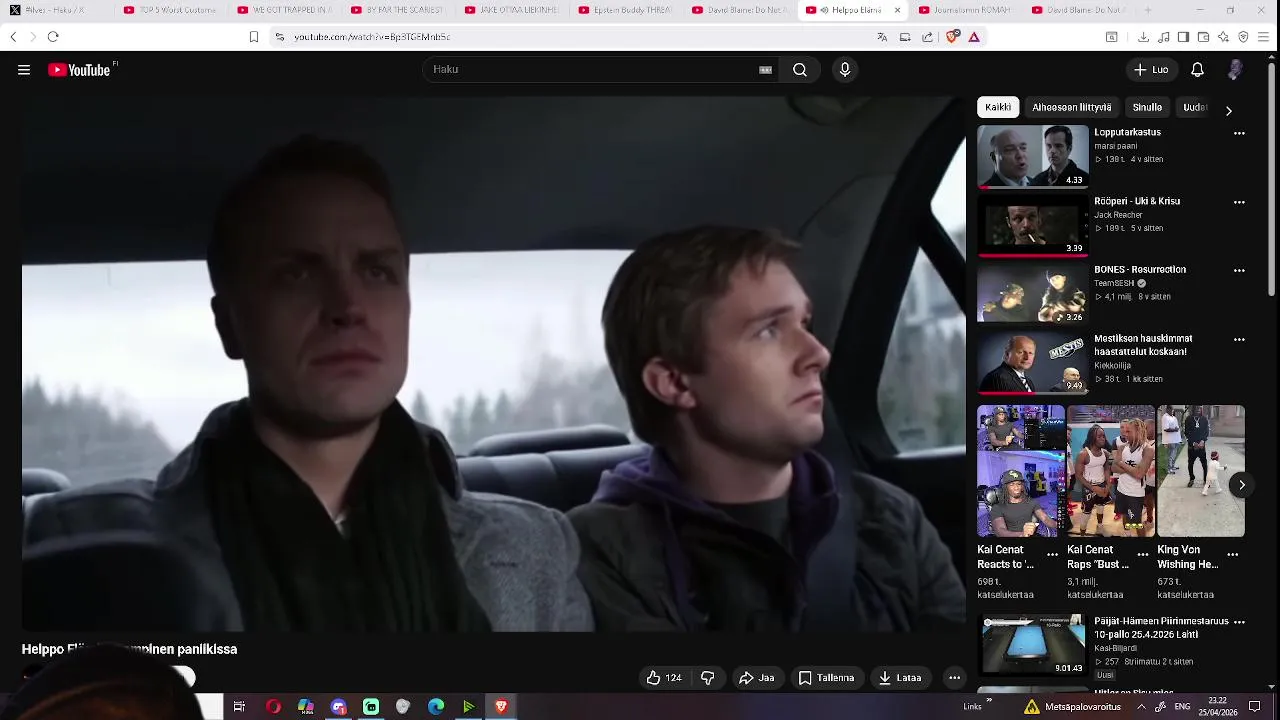
Task: Download video with Lataa button
Action: 900,678
